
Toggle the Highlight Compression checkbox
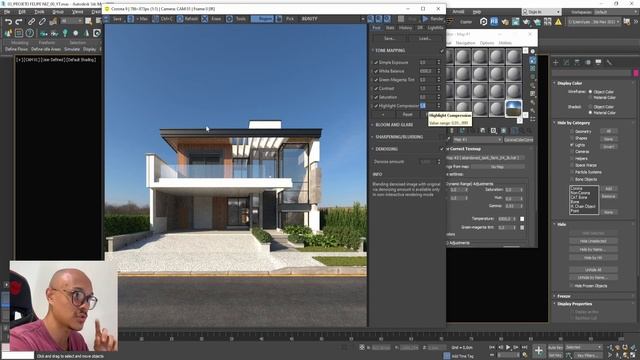[376, 106]
